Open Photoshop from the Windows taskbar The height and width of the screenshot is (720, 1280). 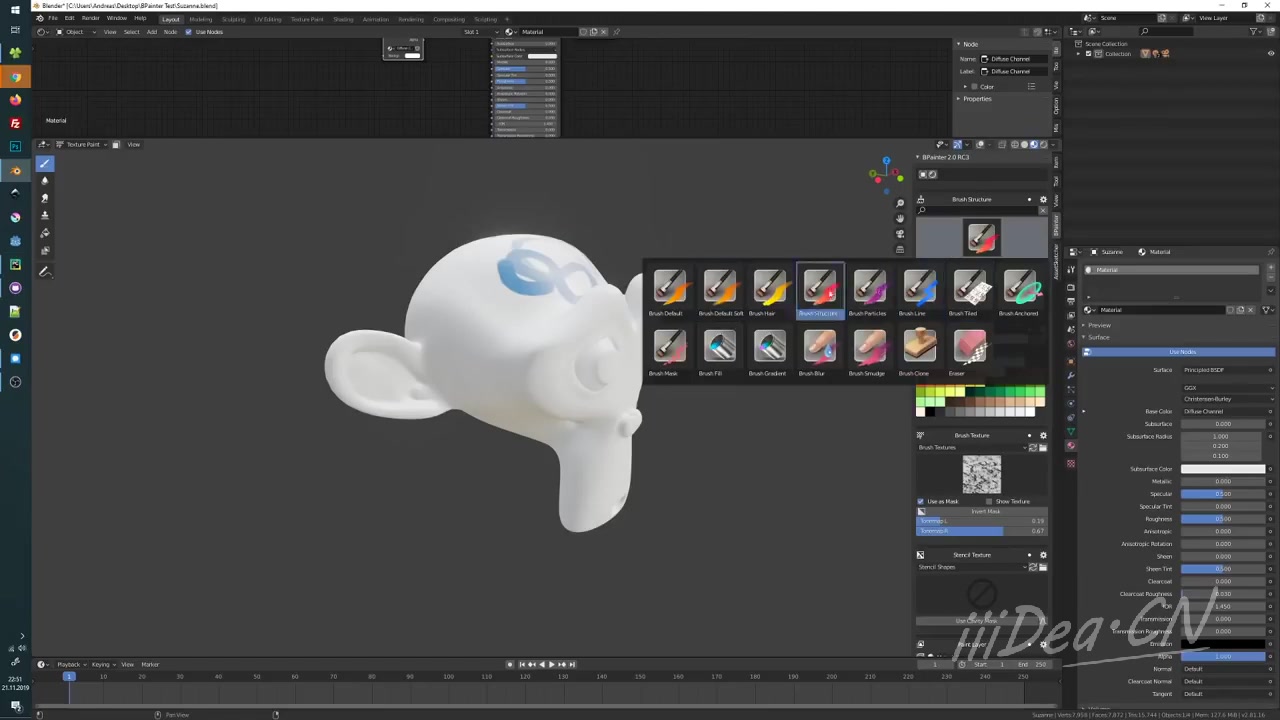coord(15,147)
